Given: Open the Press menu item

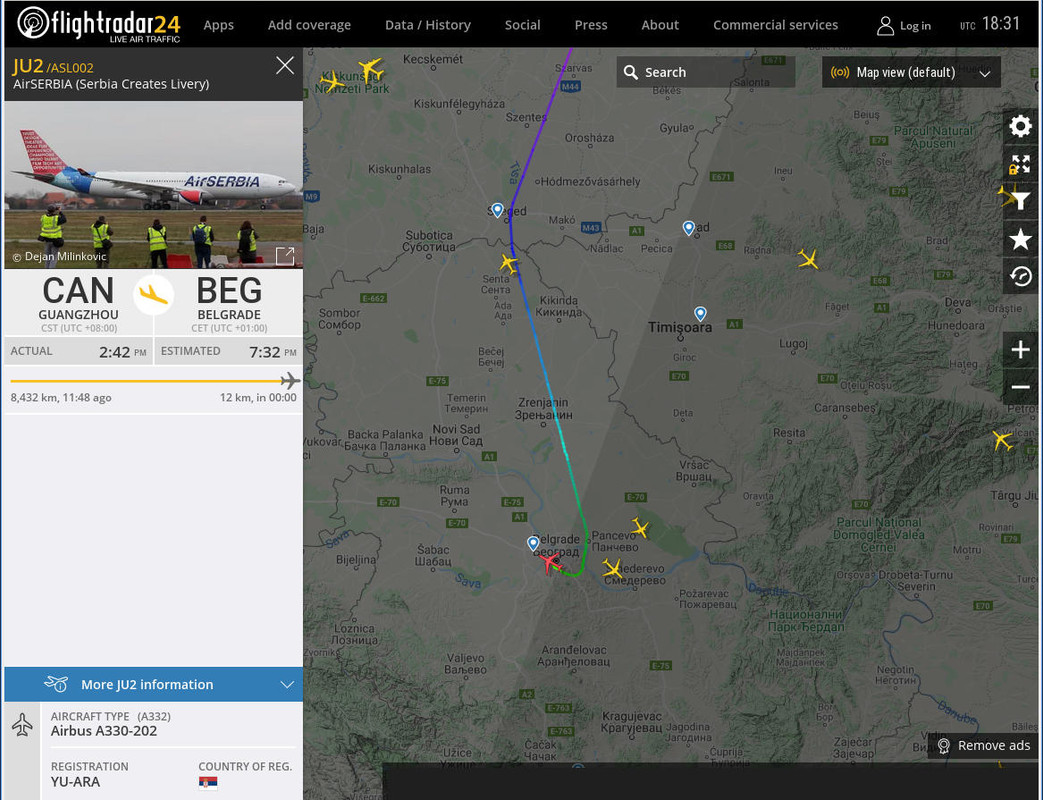Looking at the screenshot, I should click(591, 25).
